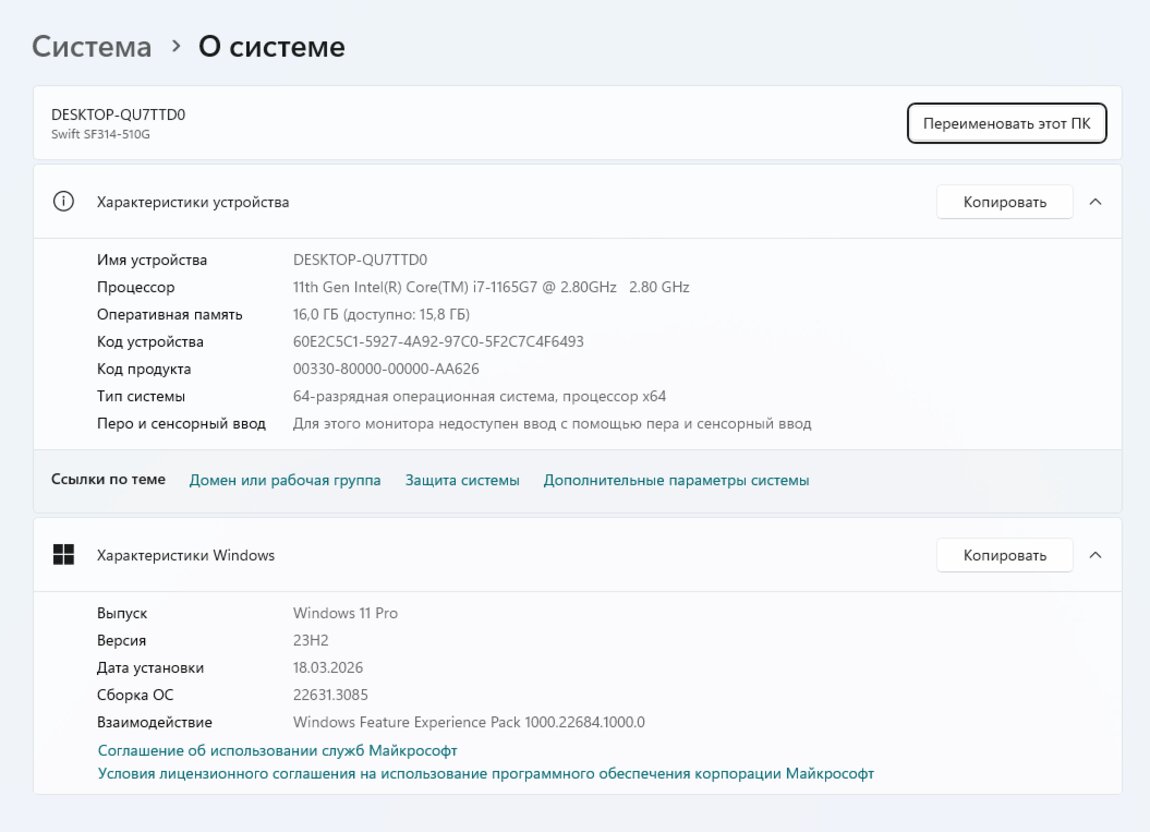Open Условия лицензионного соглашения link
The width and height of the screenshot is (1150, 832).
click(x=486, y=773)
